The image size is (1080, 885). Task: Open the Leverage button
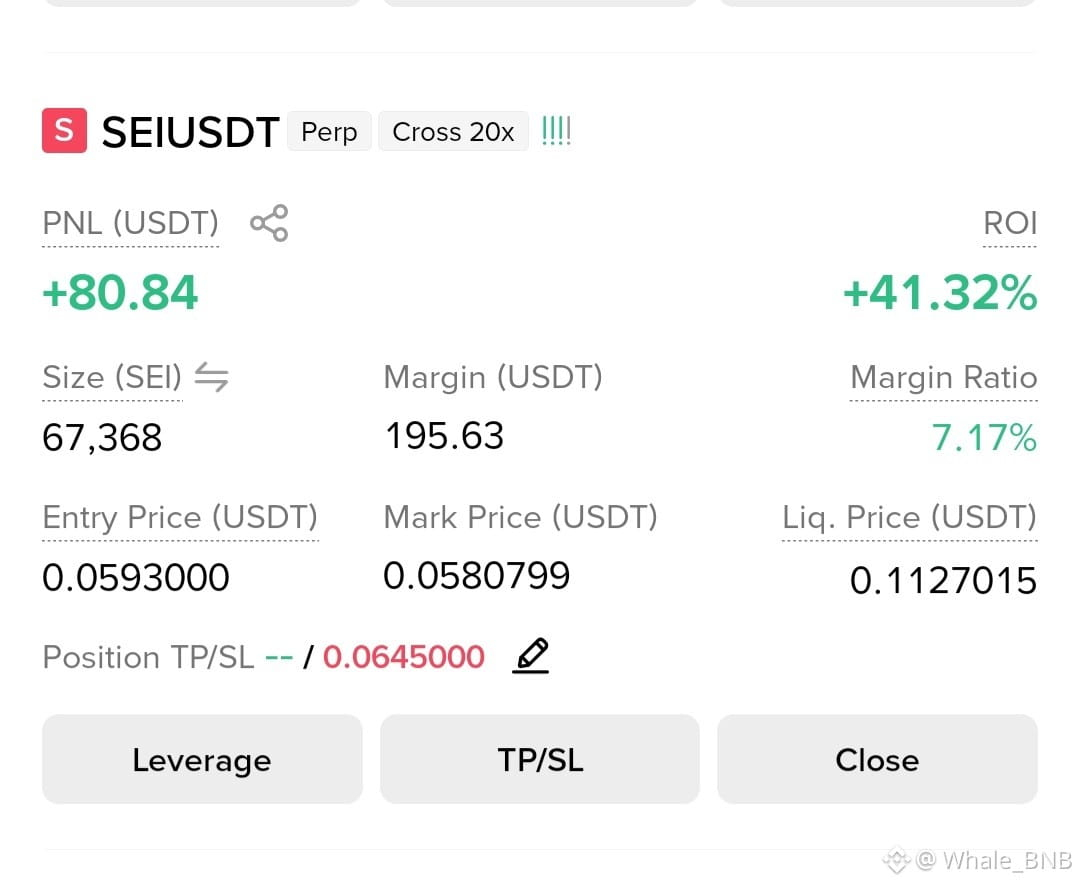pyautogui.click(x=202, y=759)
